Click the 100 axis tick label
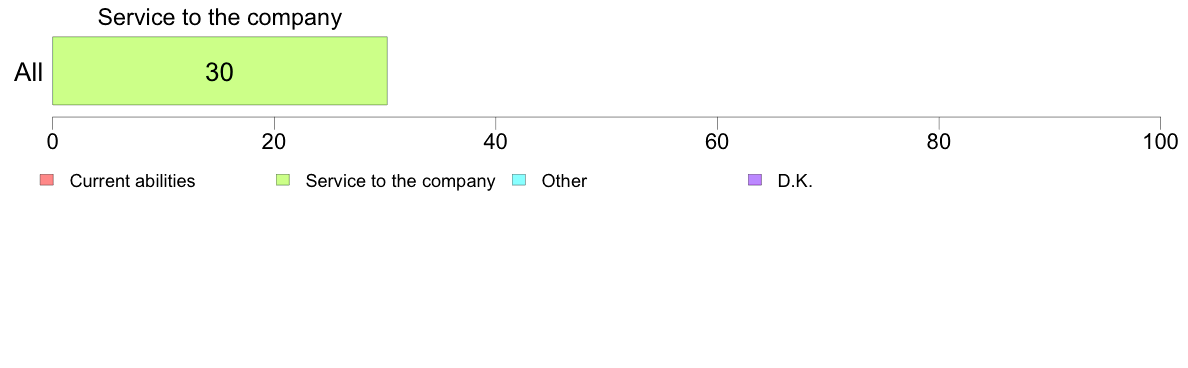The height and width of the screenshot is (368, 1188). (x=1160, y=142)
